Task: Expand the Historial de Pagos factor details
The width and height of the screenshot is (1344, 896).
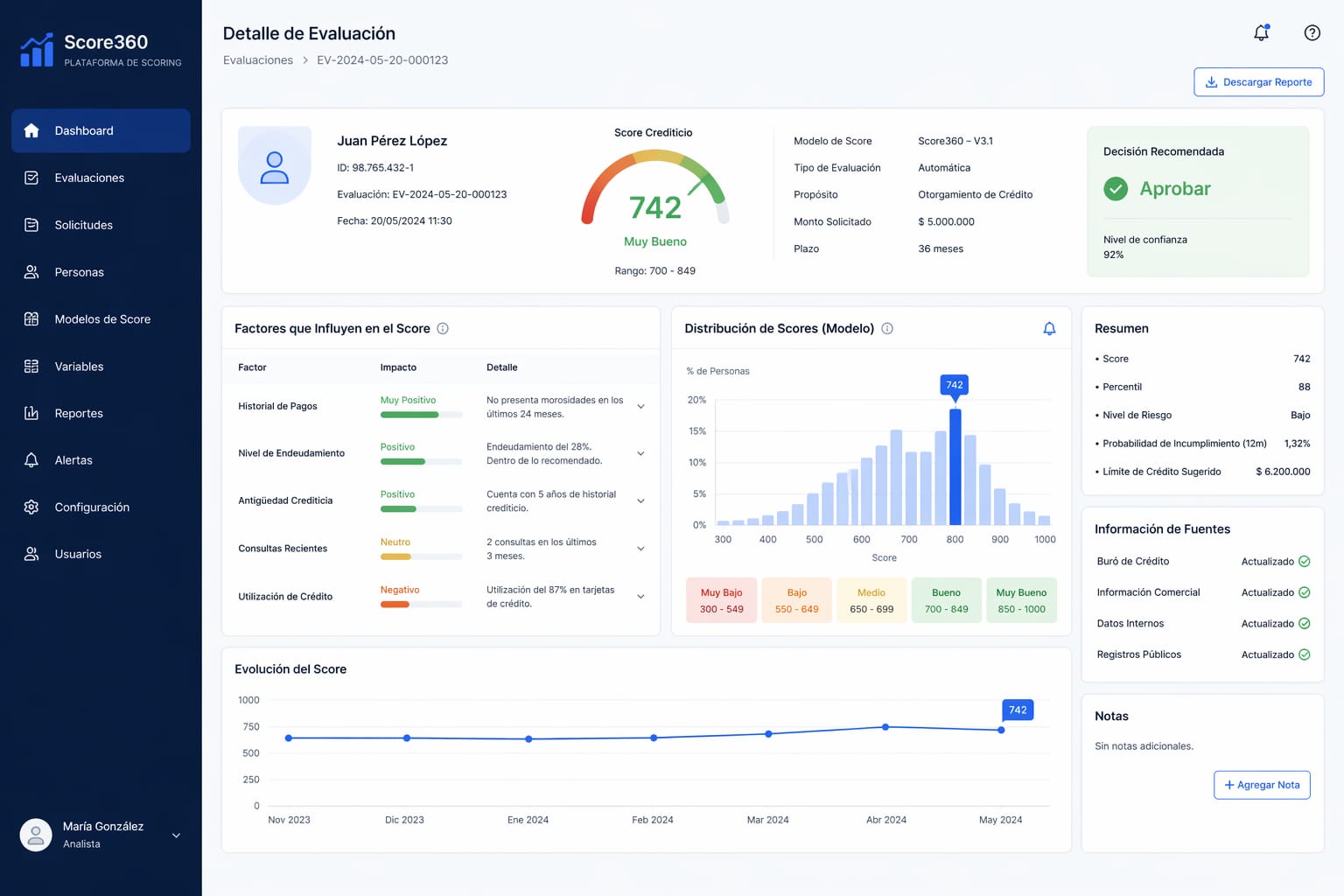Action: coord(640,406)
